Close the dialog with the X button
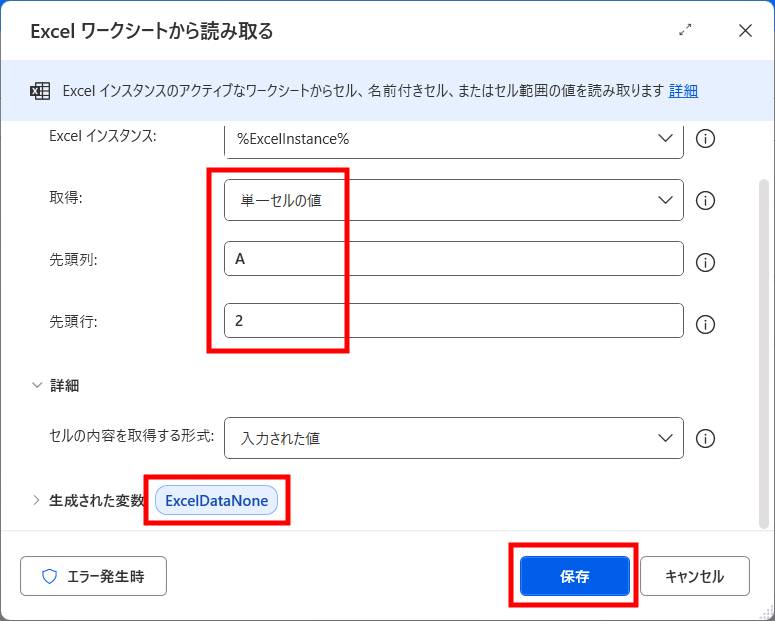 tap(745, 31)
